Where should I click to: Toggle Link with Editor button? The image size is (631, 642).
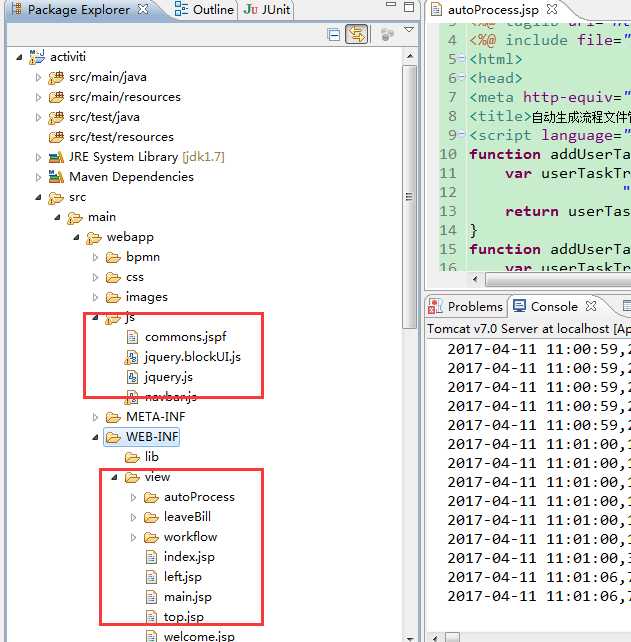coord(357,34)
